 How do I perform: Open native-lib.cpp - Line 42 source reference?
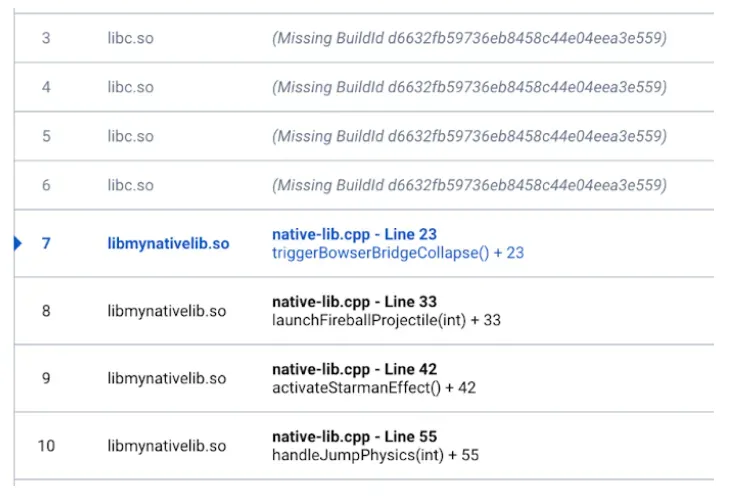pos(354,369)
